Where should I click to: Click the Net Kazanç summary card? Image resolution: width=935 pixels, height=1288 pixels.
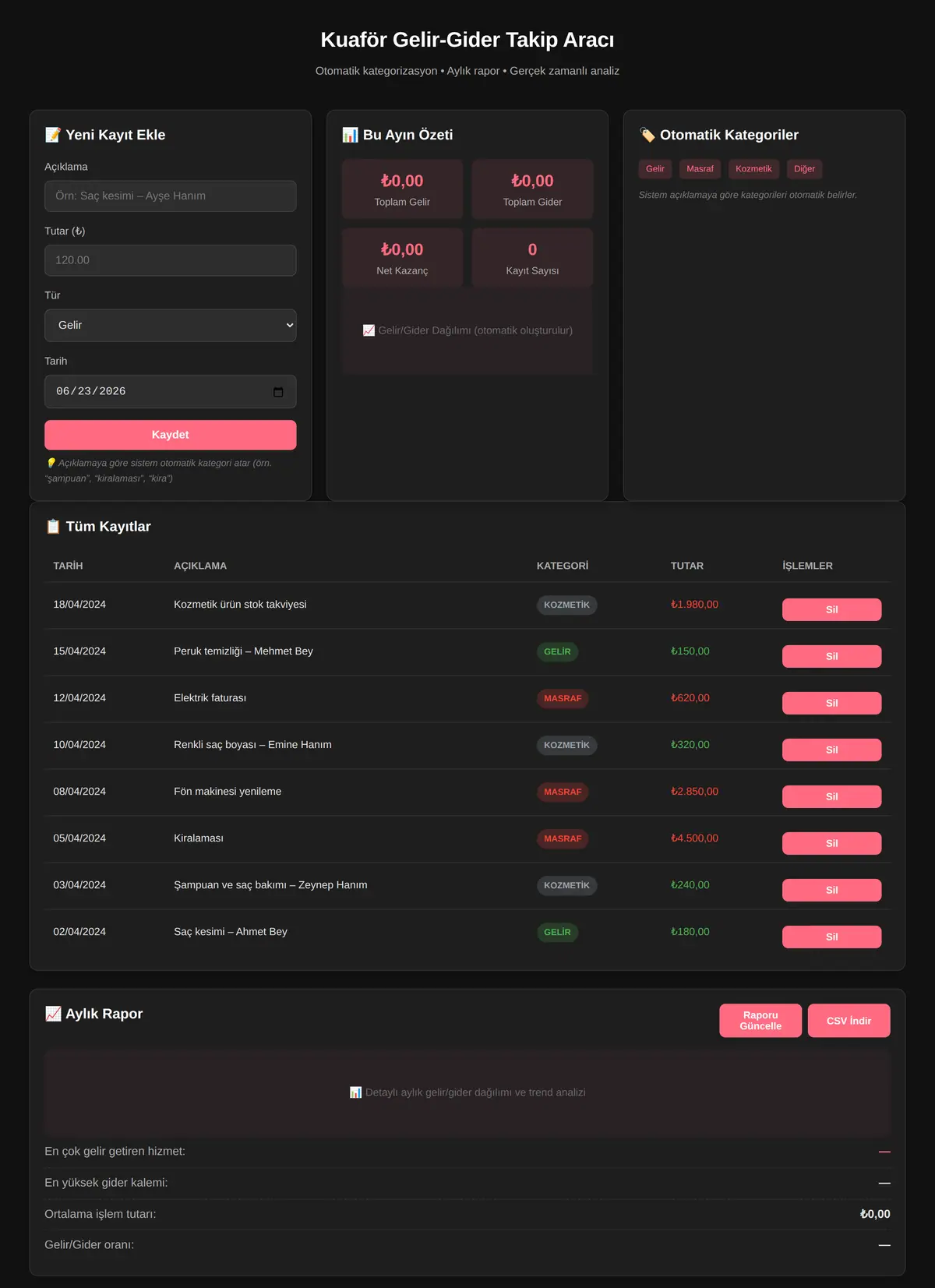click(x=402, y=258)
